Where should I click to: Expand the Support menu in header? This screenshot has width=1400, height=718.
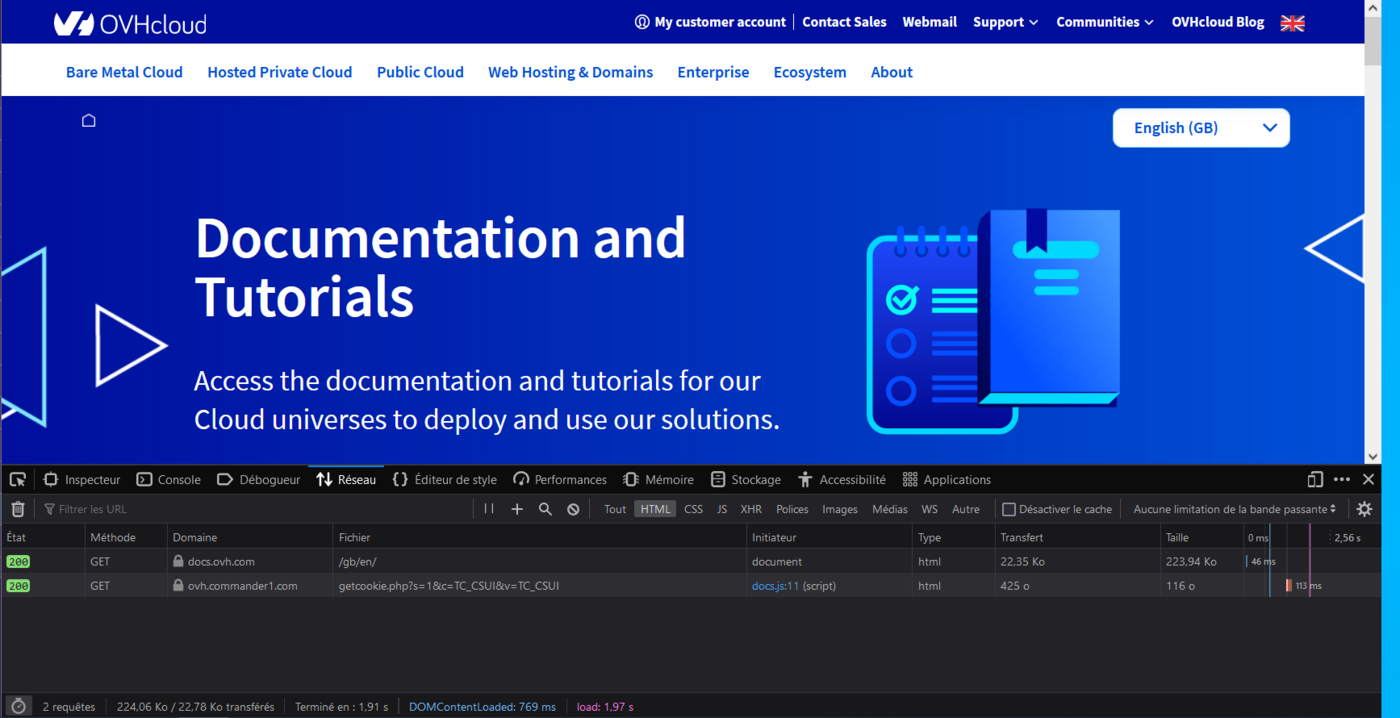click(1005, 22)
